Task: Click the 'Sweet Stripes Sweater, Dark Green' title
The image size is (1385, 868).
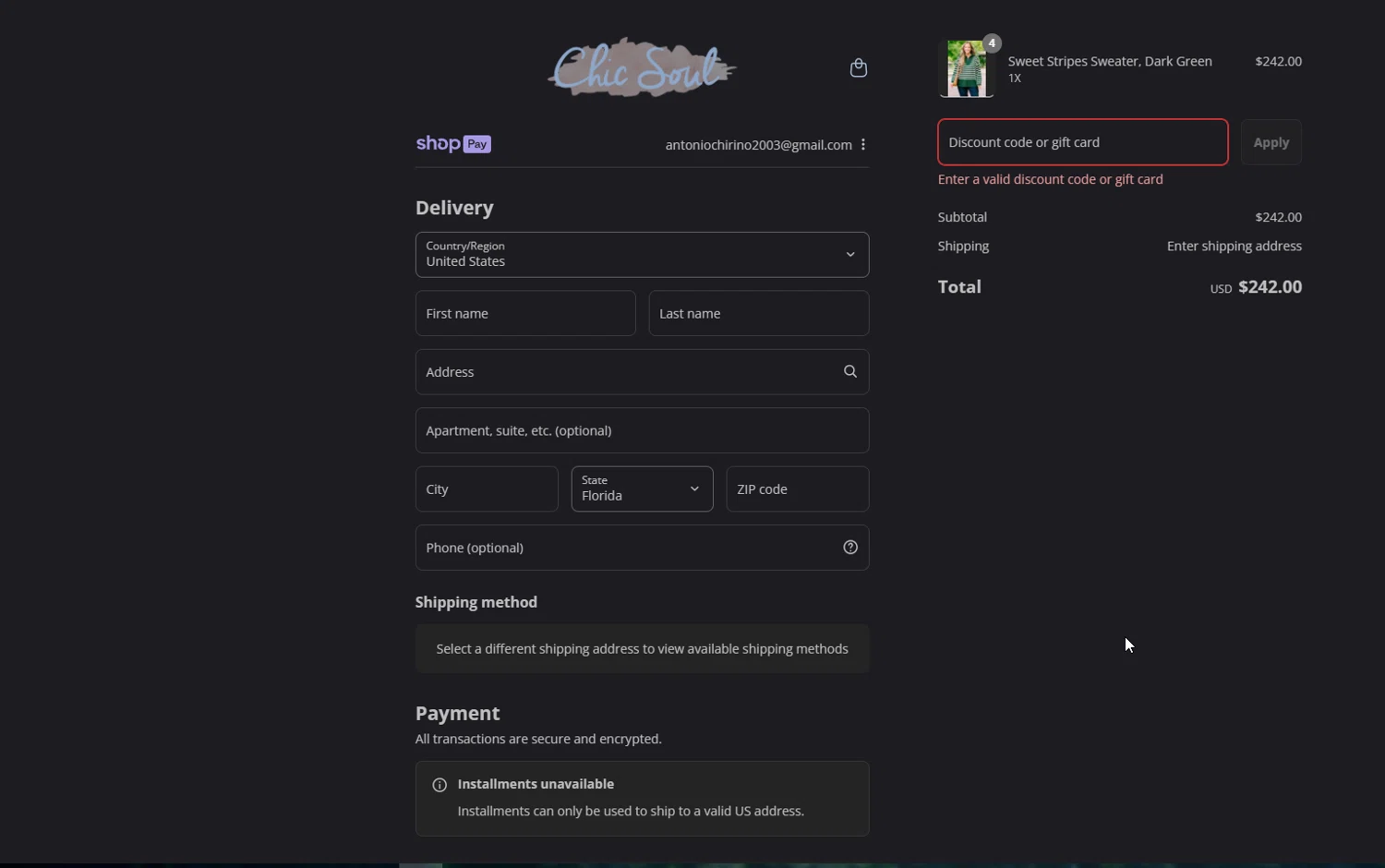Action: coord(1110,61)
